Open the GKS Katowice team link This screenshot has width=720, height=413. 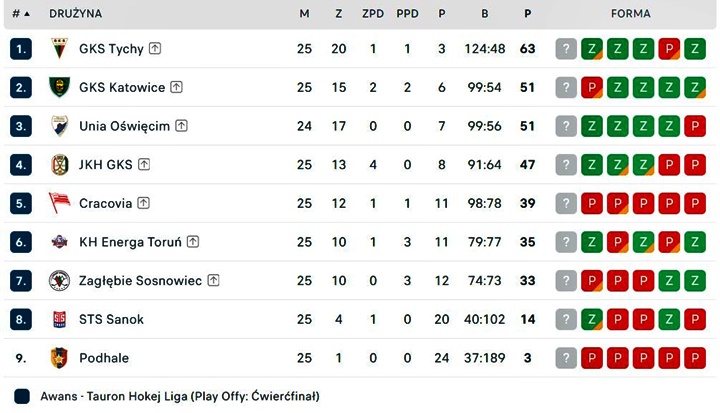click(x=121, y=88)
